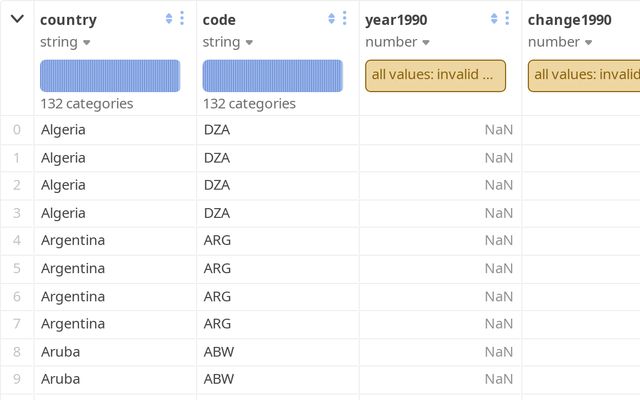This screenshot has width=640, height=400.
Task: Sort the country column
Action: click(x=169, y=18)
